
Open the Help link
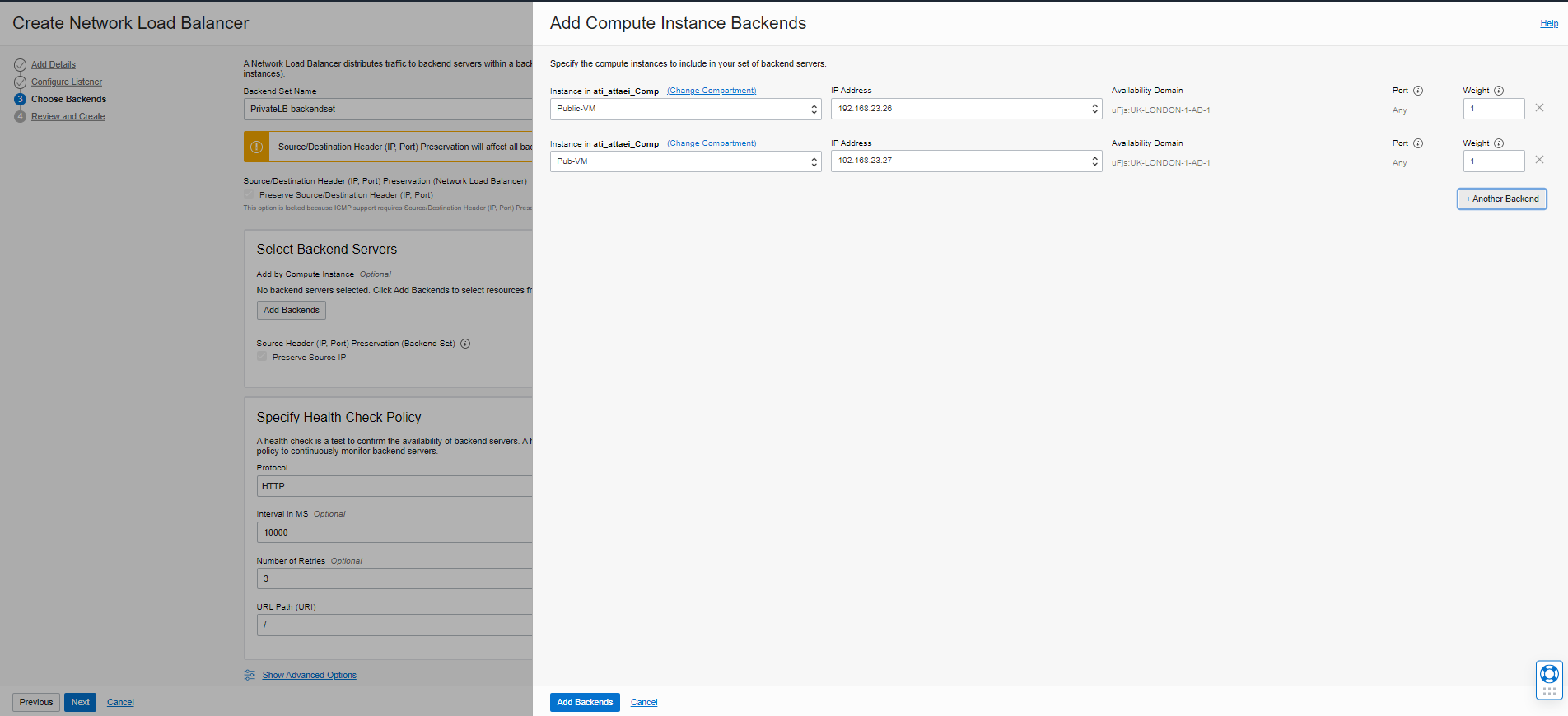tap(1548, 23)
